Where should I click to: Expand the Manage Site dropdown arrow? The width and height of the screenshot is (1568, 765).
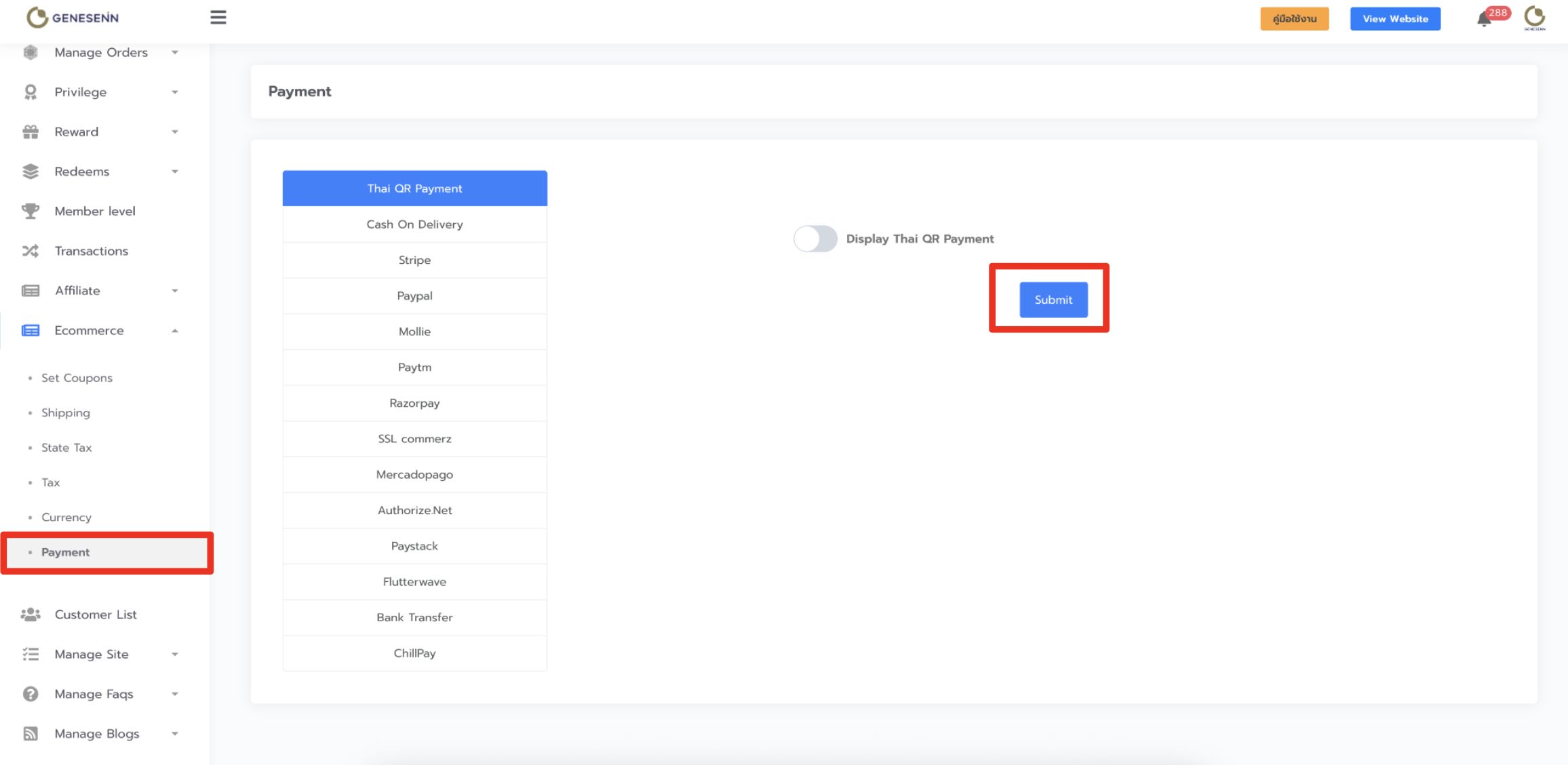click(175, 654)
